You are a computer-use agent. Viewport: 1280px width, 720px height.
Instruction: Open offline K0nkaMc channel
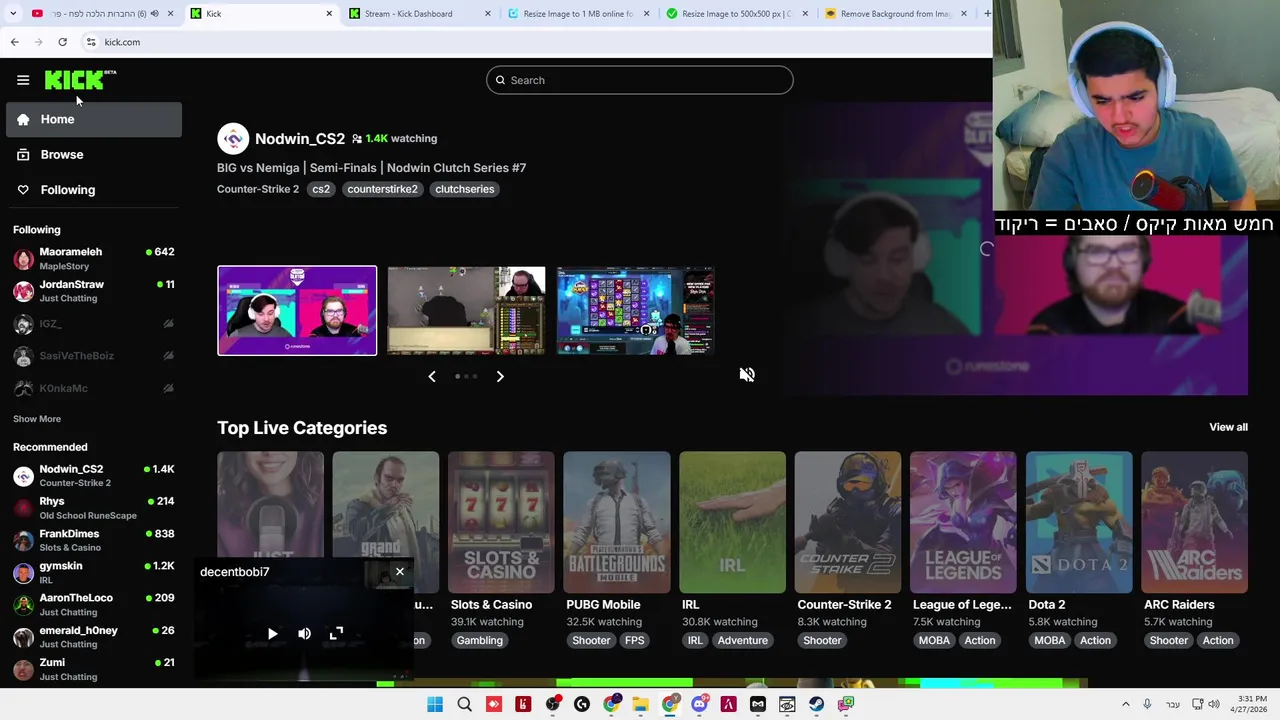point(93,388)
